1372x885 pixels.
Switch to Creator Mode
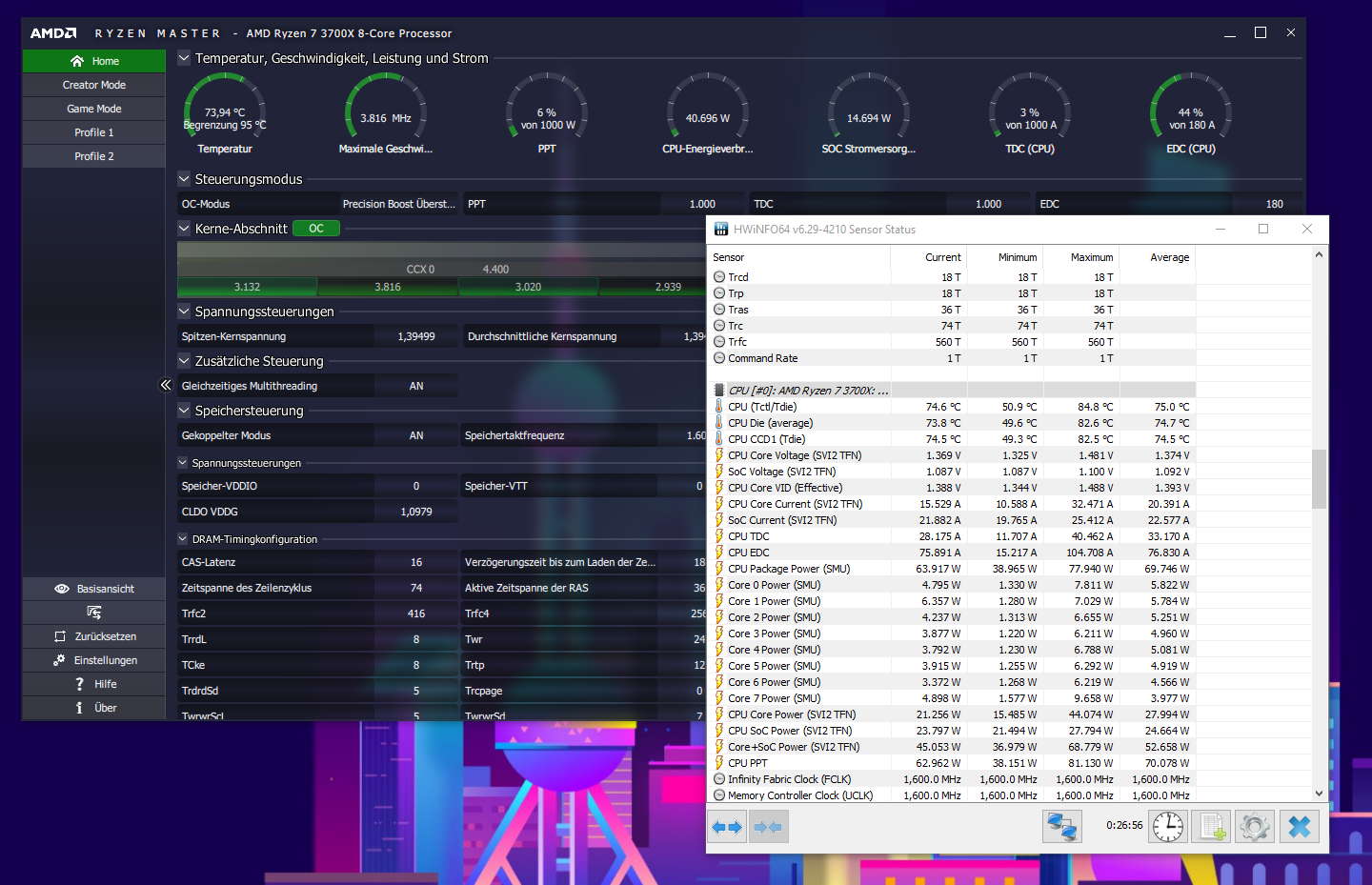pos(94,85)
